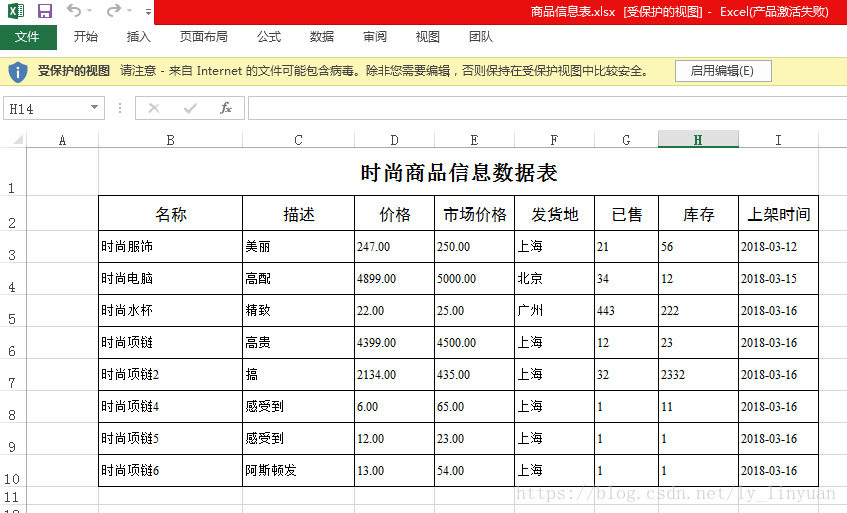
Task: Click the price cell 4899.00
Action: click(394, 279)
